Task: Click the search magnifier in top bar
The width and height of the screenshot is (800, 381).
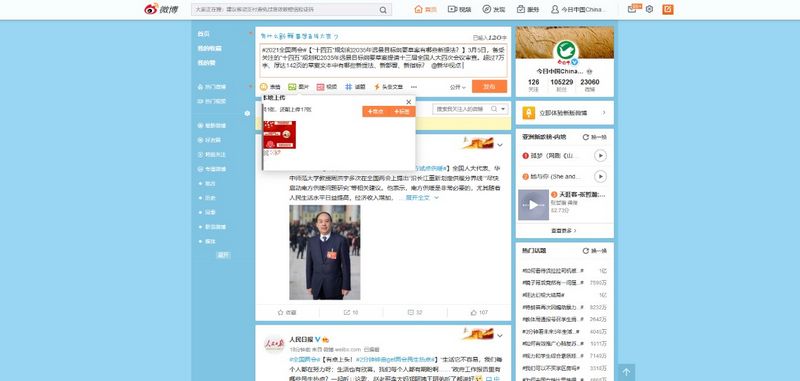Action: tap(383, 10)
